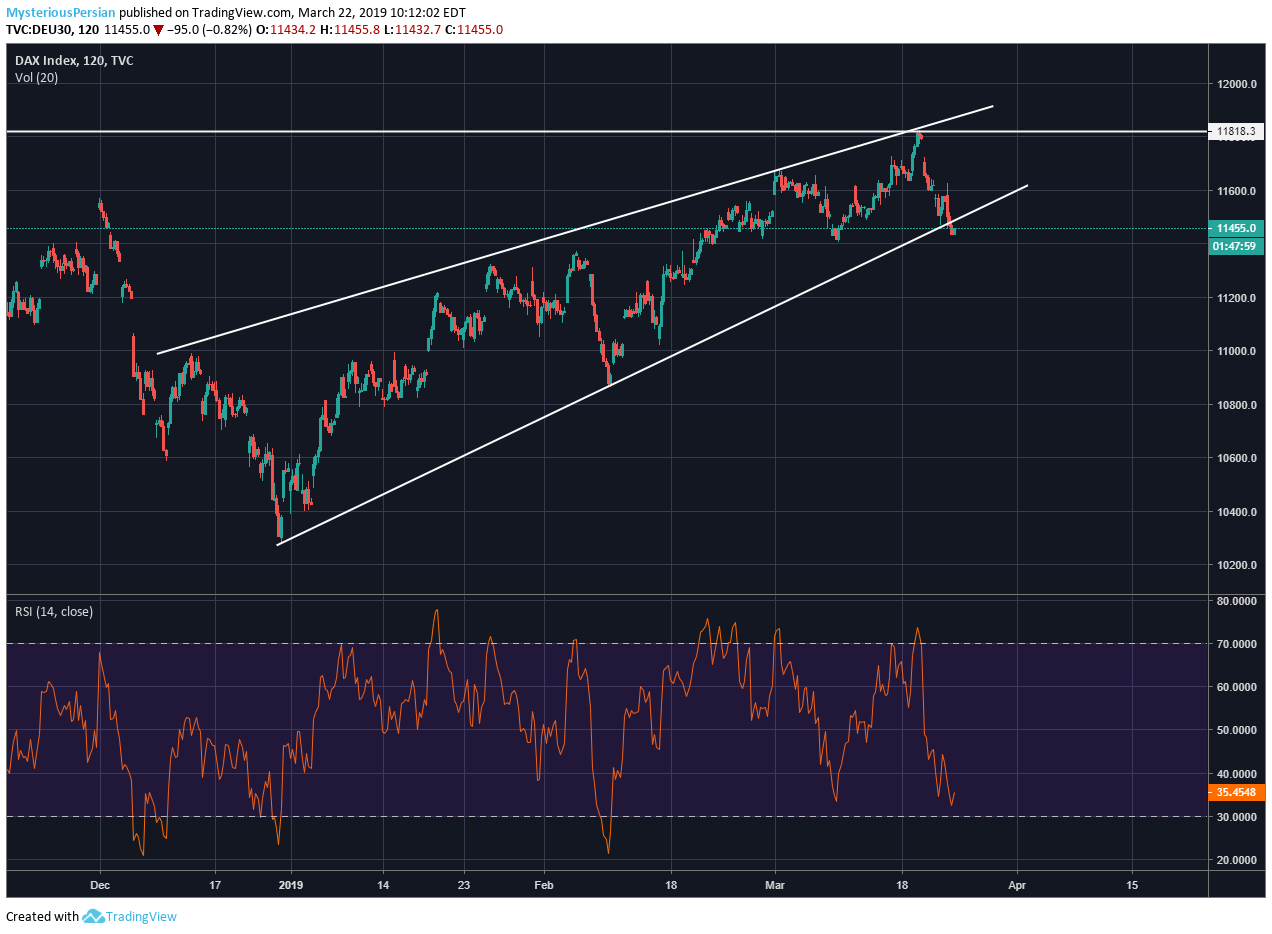Viewport: 1272px width, 934px height.
Task: Click the RSI (14, close) indicator label
Action: coord(53,611)
